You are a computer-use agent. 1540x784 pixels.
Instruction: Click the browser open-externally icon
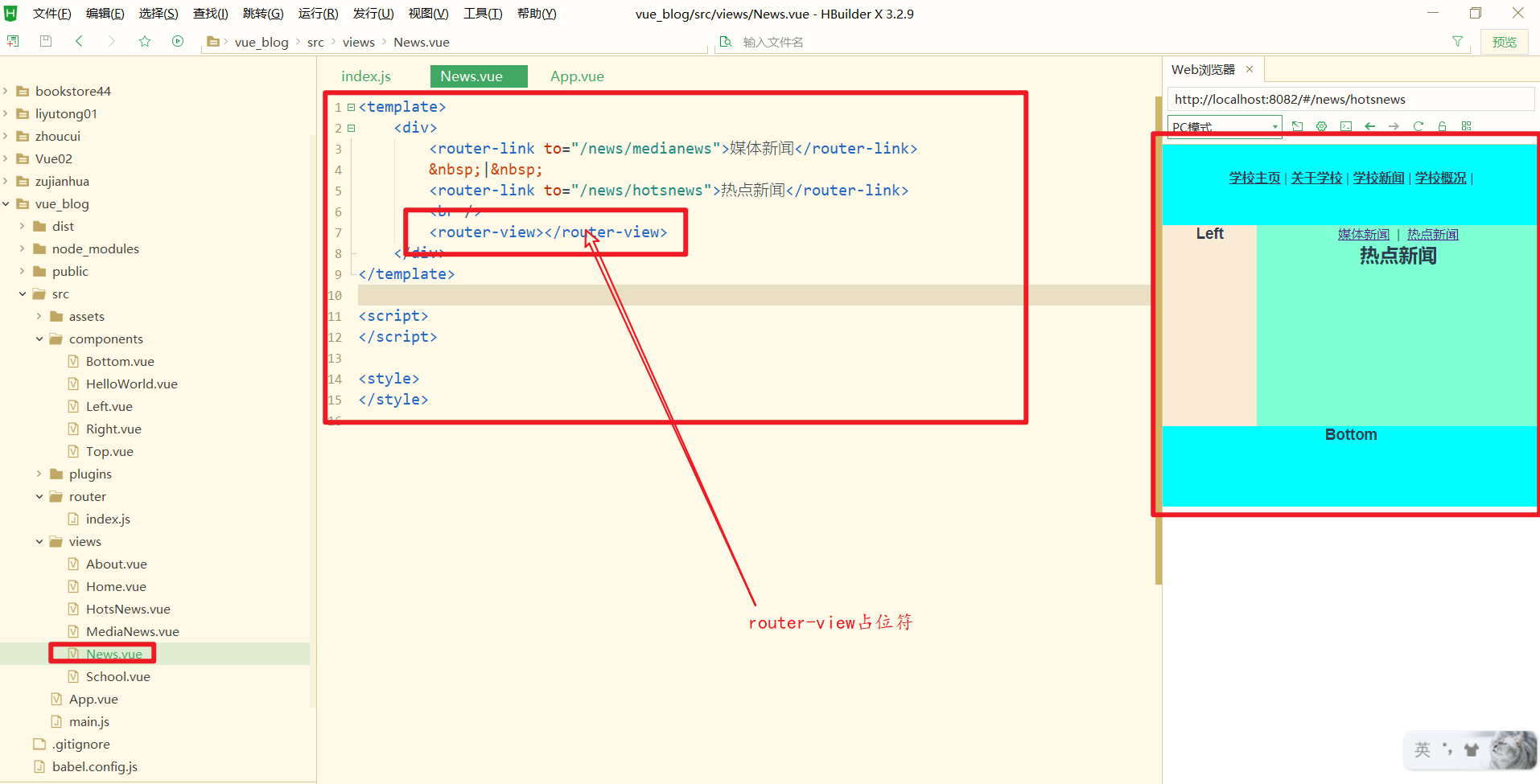[x=1297, y=126]
